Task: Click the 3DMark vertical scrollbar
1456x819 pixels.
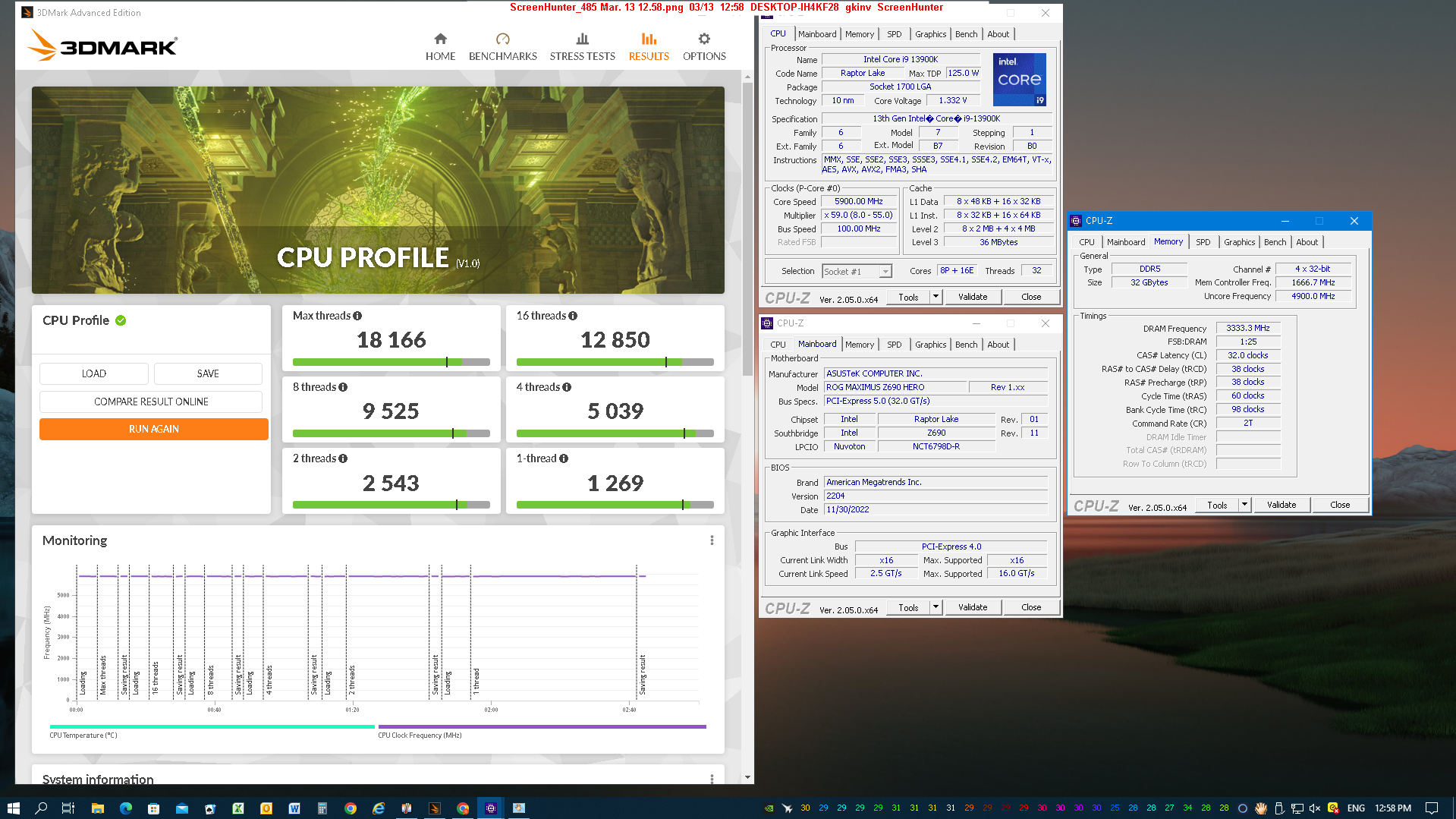Action: click(748, 228)
